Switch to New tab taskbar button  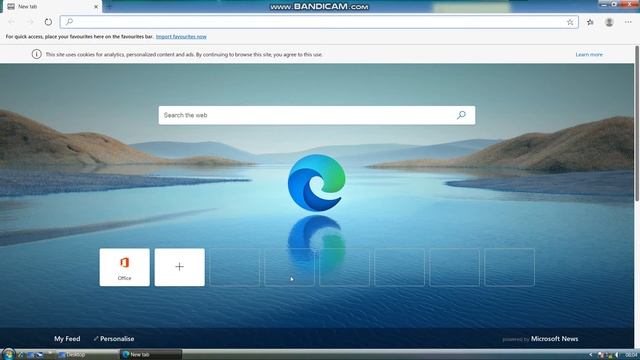[x=151, y=354]
